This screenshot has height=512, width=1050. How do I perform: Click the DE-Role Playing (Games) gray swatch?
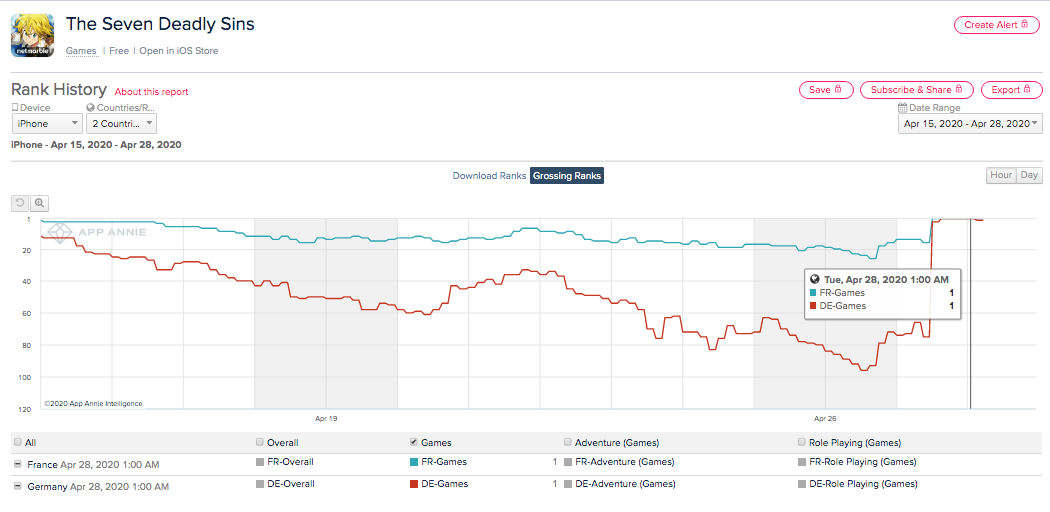(803, 484)
